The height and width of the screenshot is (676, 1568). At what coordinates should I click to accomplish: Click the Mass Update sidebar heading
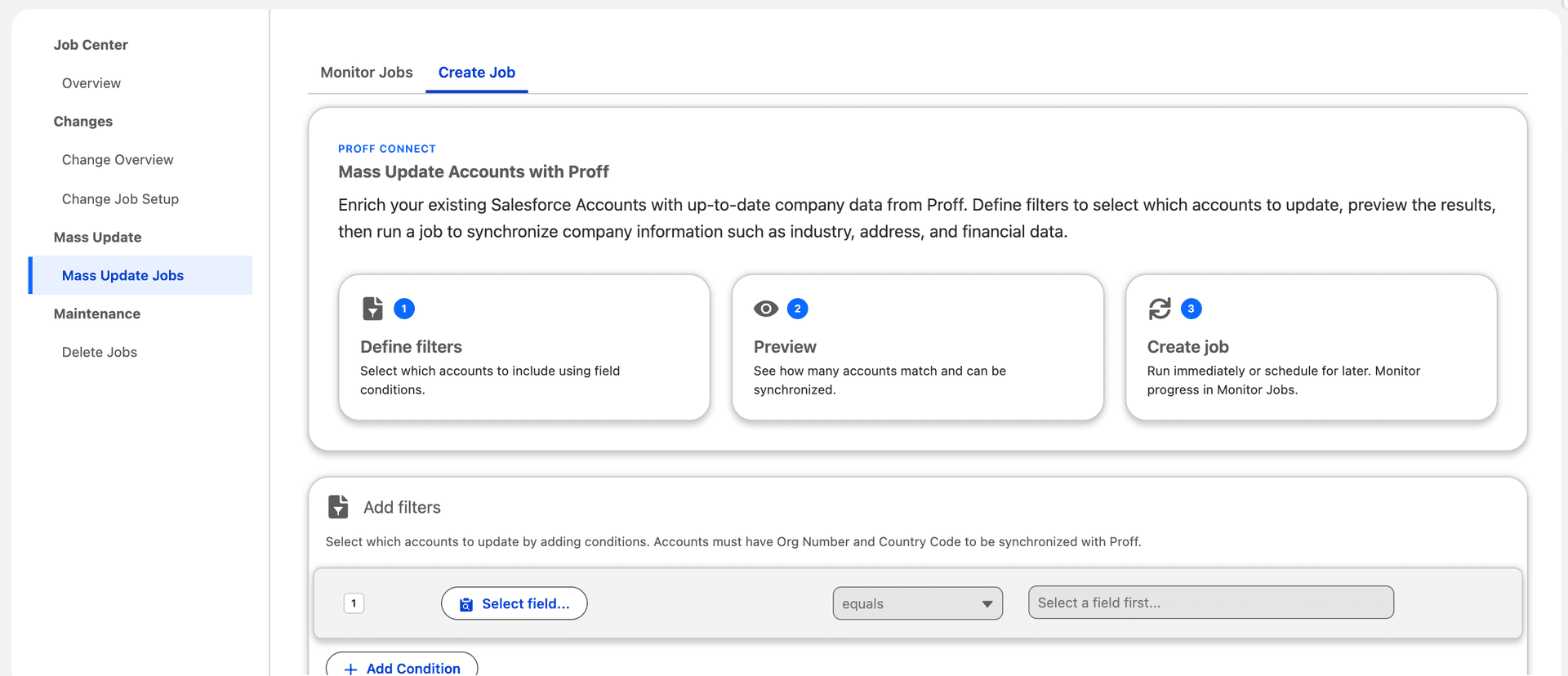tap(97, 238)
